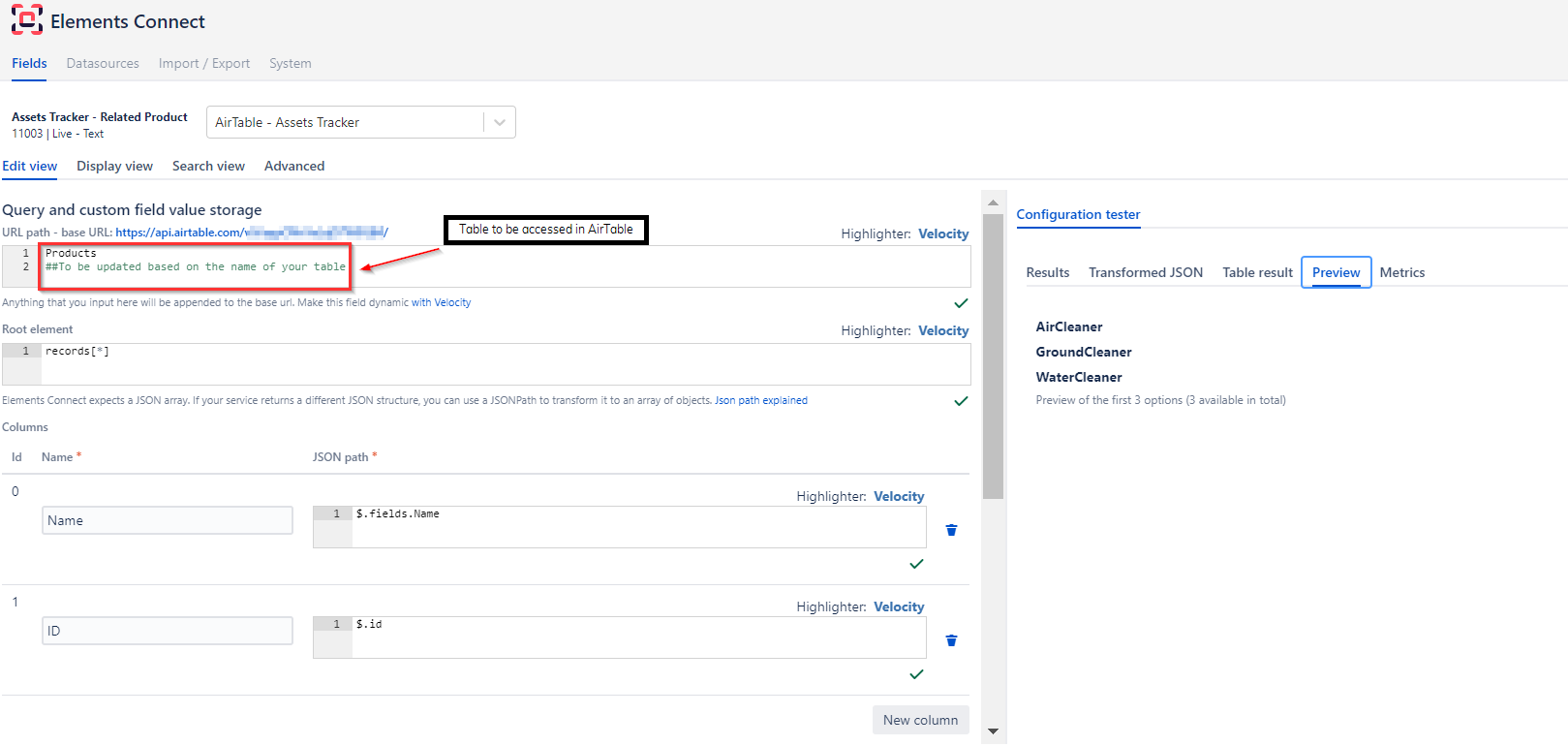
Task: Delete the ID column with trash icon
Action: (951, 640)
